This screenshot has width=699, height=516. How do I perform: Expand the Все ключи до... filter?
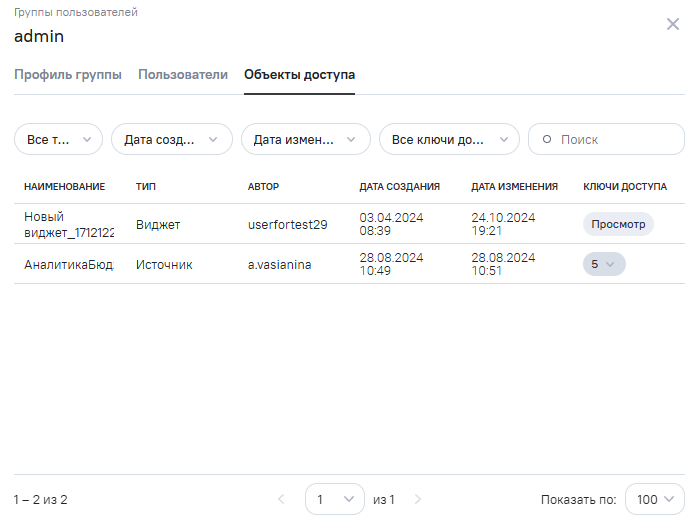click(x=448, y=140)
